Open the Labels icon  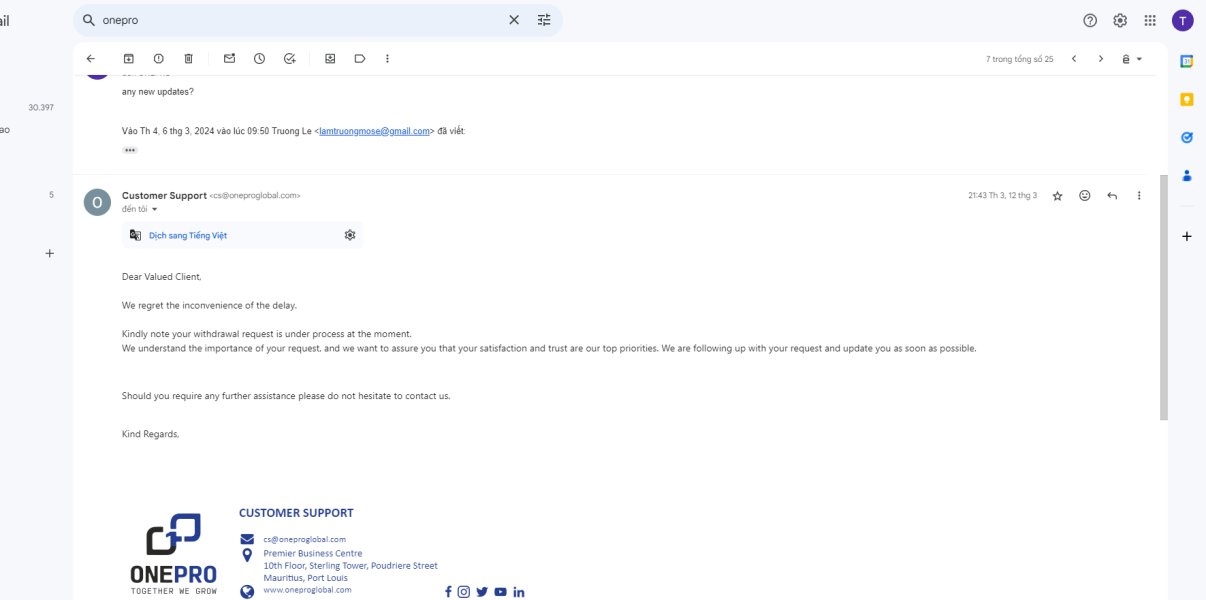tap(360, 59)
